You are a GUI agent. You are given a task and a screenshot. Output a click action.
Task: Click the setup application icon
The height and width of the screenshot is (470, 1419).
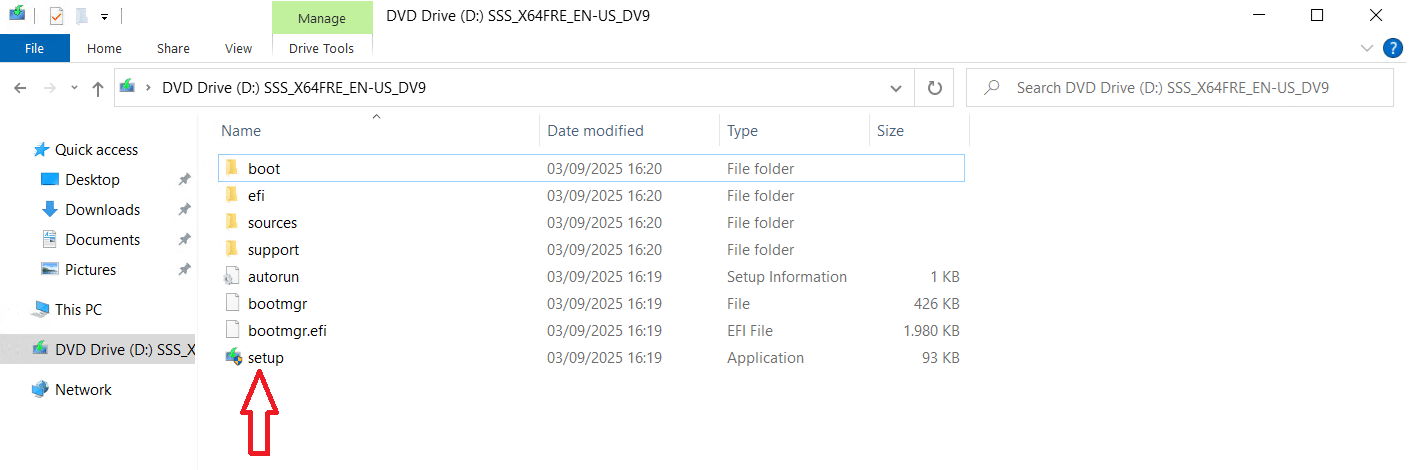coord(232,357)
